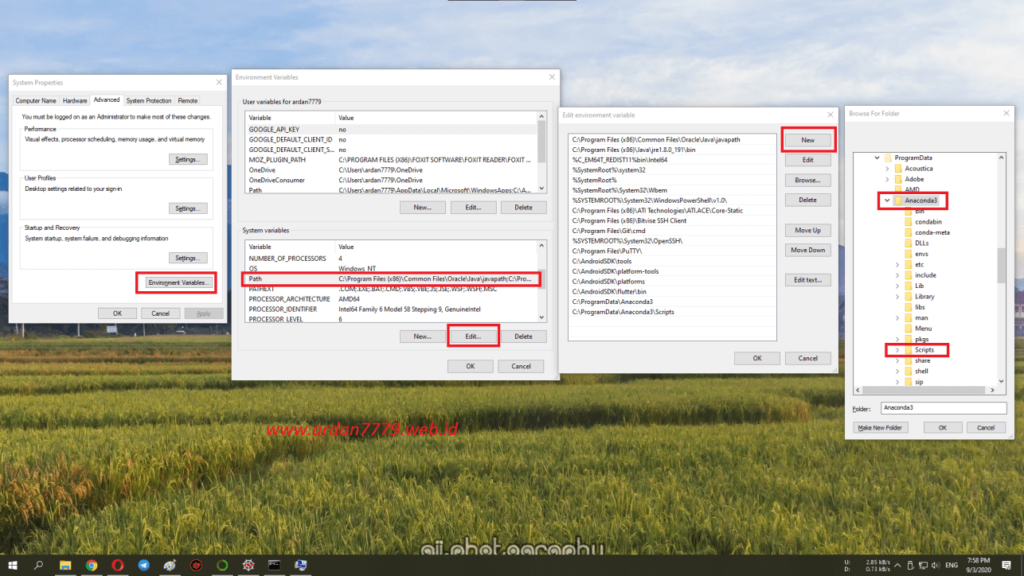Expand the Lib folder in Browse For Folder

(897, 285)
